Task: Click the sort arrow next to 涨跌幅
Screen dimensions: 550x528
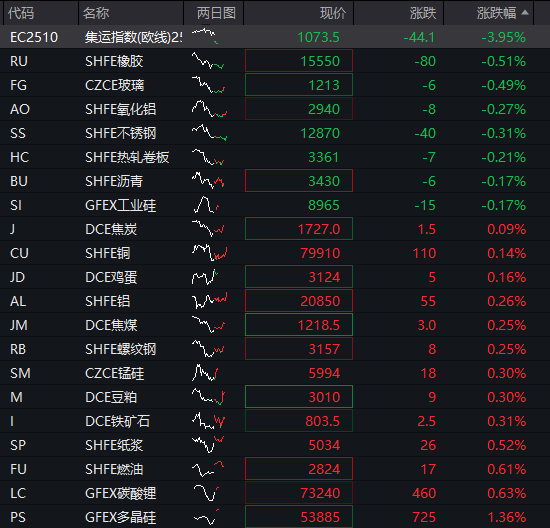Action: pyautogui.click(x=525, y=13)
